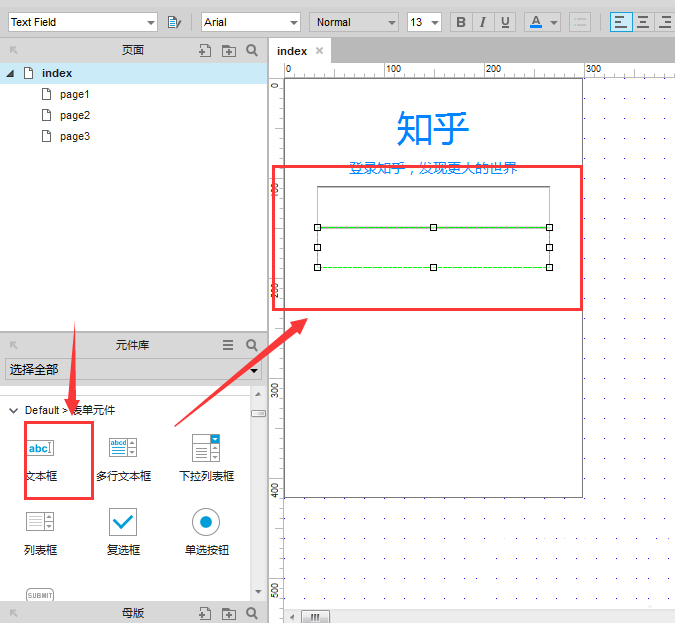Open the font color dropdown arrow

click(554, 22)
